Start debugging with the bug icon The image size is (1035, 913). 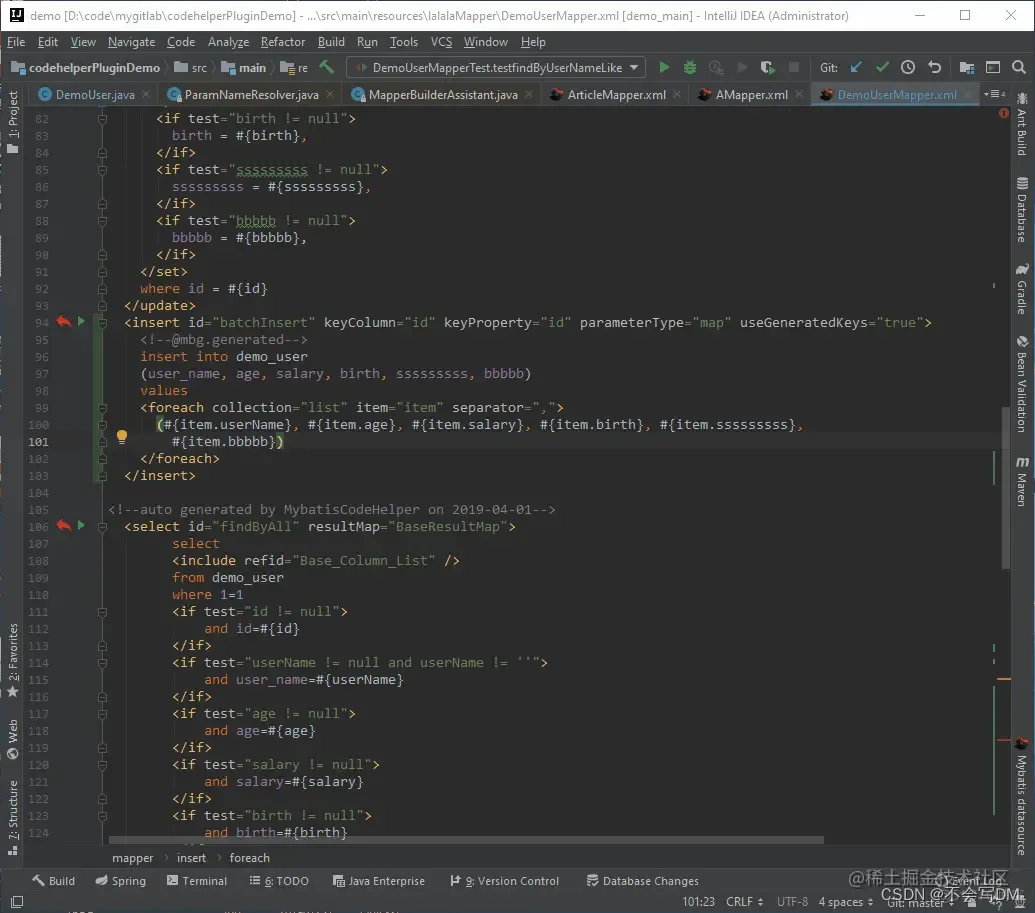click(690, 67)
